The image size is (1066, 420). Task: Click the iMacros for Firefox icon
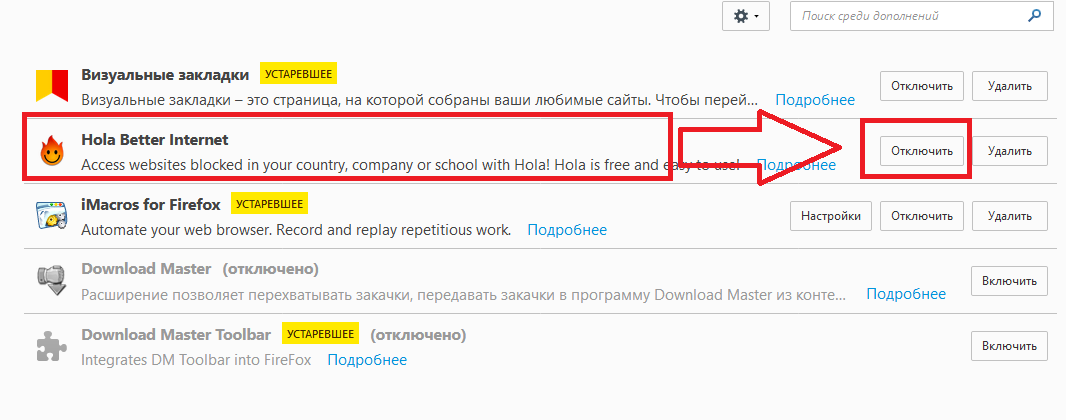[52, 215]
